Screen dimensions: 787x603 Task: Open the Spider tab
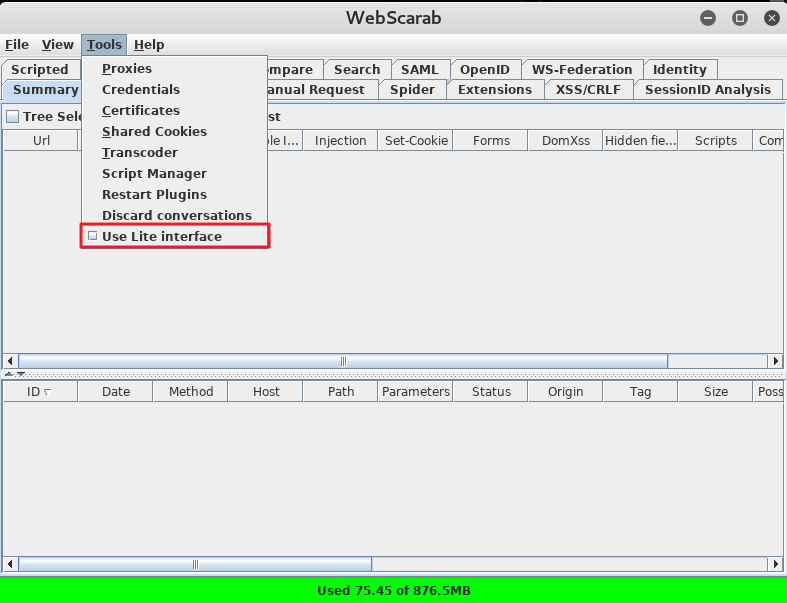click(412, 90)
